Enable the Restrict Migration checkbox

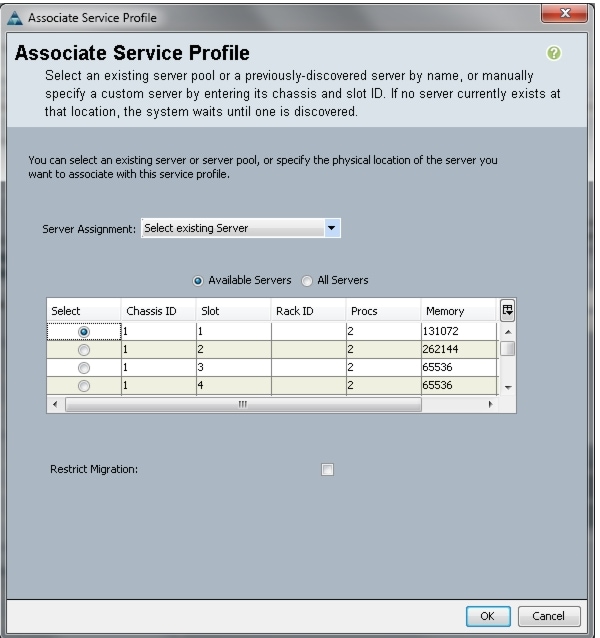pyautogui.click(x=327, y=469)
